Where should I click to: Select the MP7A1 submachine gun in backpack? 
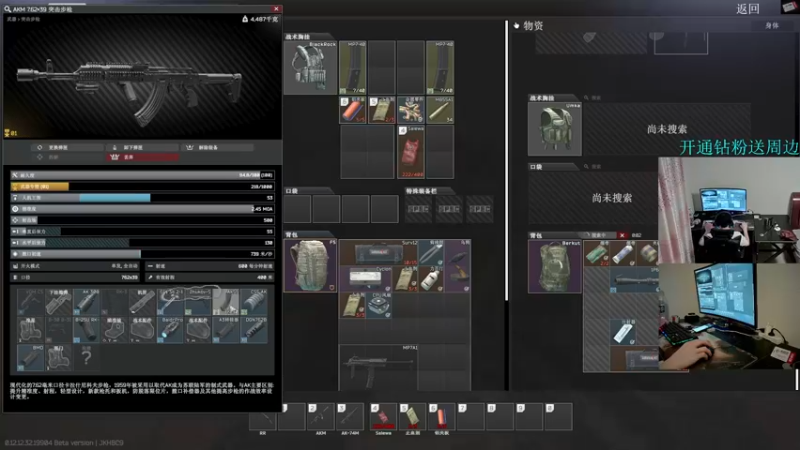(379, 367)
